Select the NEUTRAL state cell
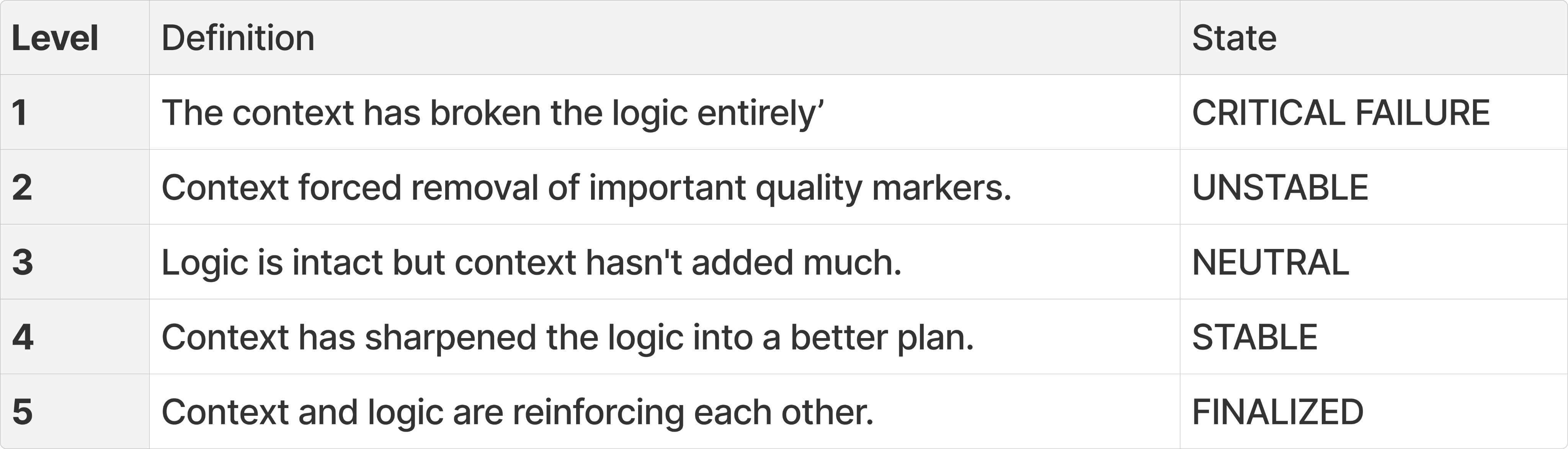 (1270, 262)
